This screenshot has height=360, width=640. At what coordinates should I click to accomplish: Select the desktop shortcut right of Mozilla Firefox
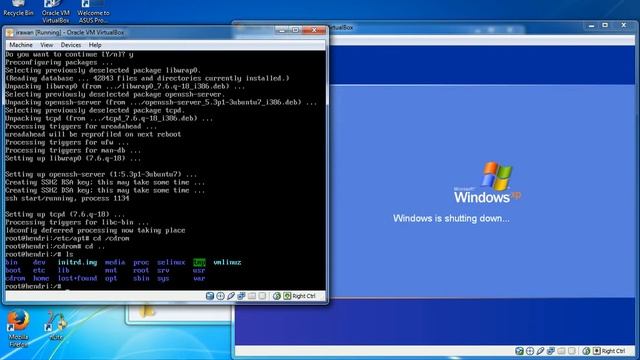click(56, 326)
